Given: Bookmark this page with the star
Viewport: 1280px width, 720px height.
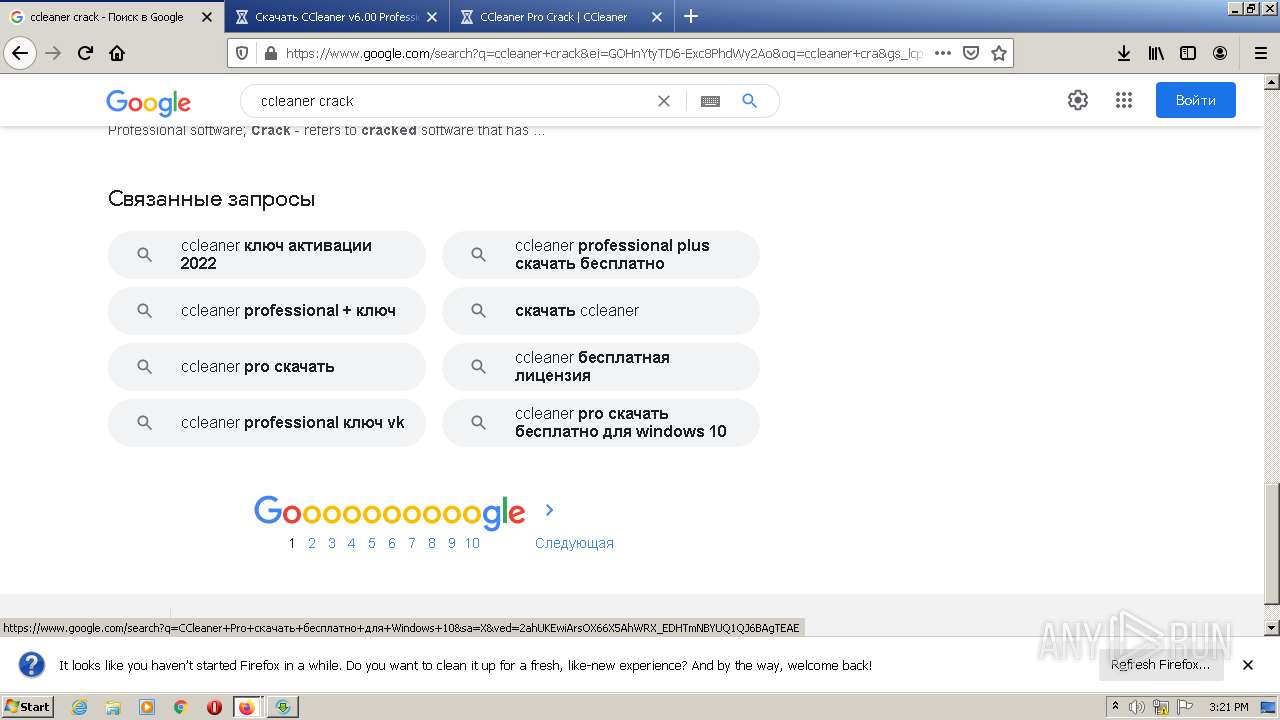Looking at the screenshot, I should [x=998, y=53].
